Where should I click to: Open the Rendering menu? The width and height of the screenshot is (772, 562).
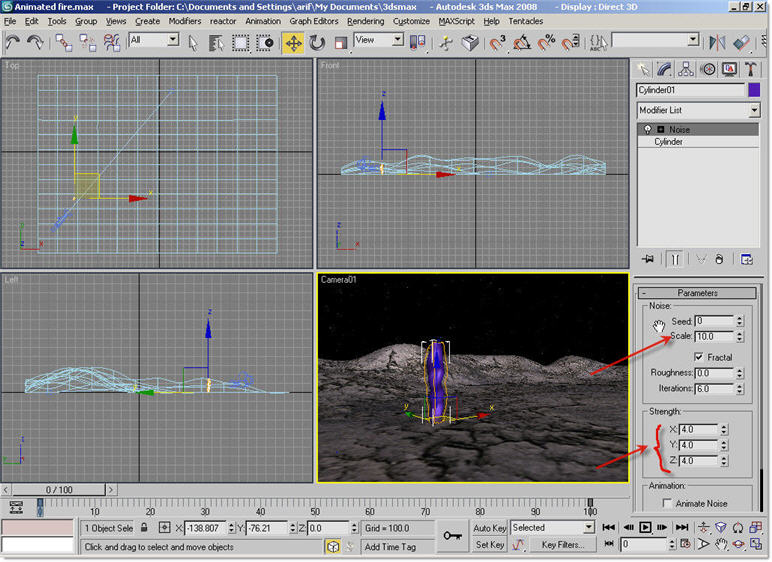pos(365,21)
